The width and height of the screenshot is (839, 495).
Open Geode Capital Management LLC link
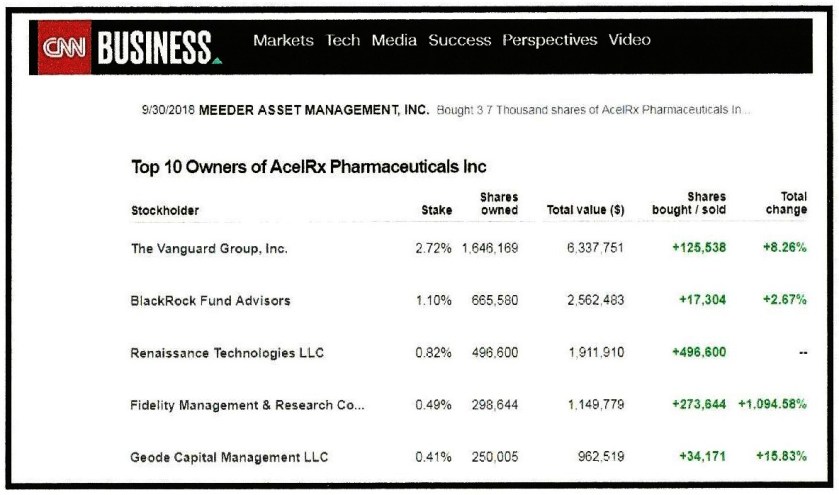tap(229, 457)
